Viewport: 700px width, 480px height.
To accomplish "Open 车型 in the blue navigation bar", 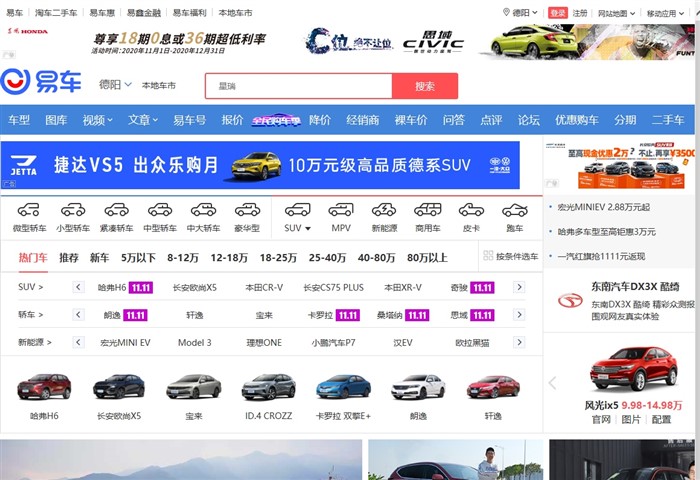I will coord(19,120).
